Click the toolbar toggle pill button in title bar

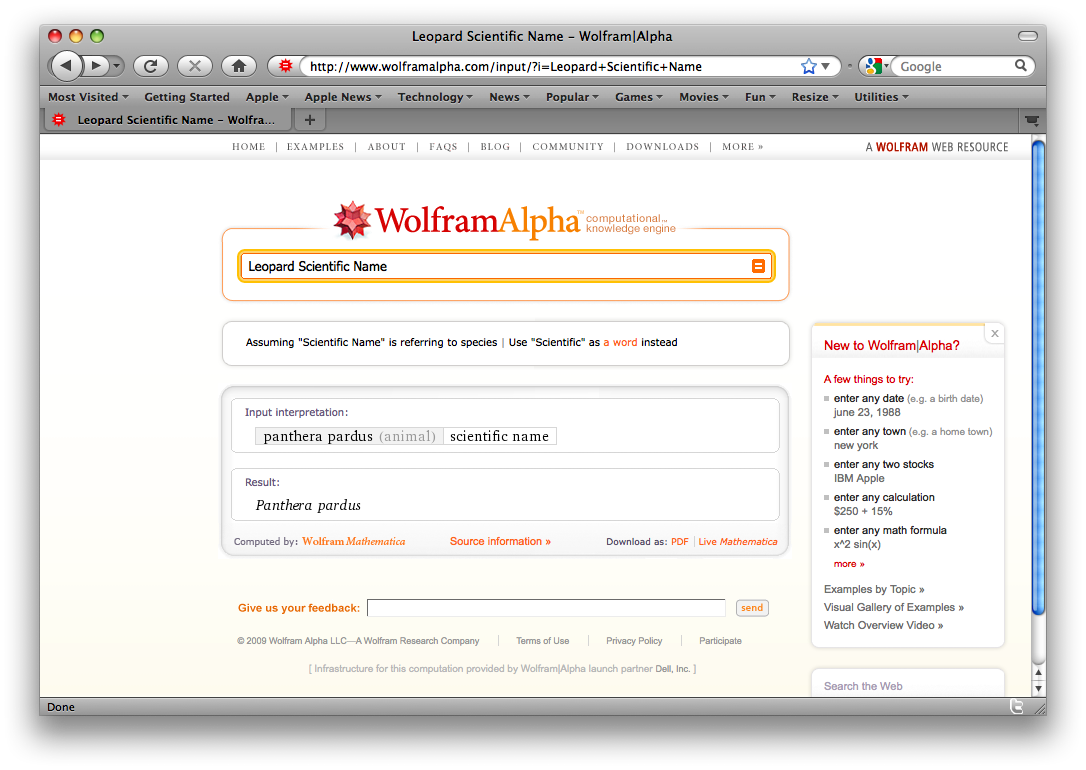1028,36
